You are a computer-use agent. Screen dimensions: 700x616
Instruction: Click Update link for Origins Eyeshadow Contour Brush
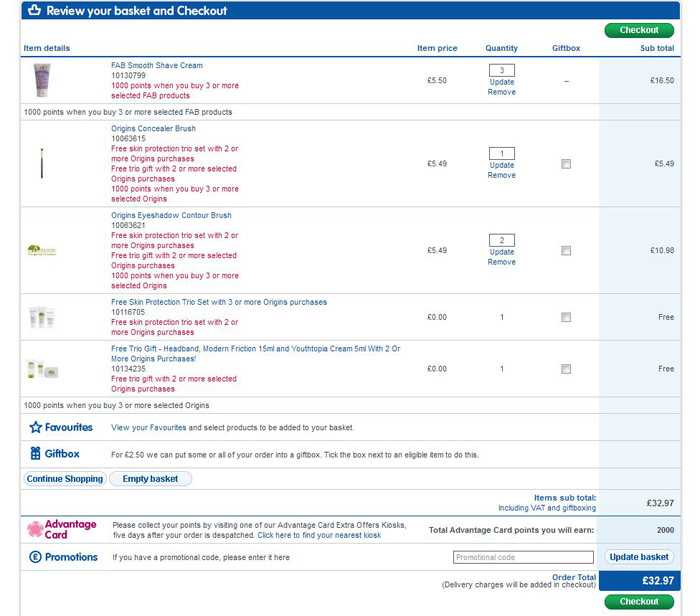(x=502, y=252)
